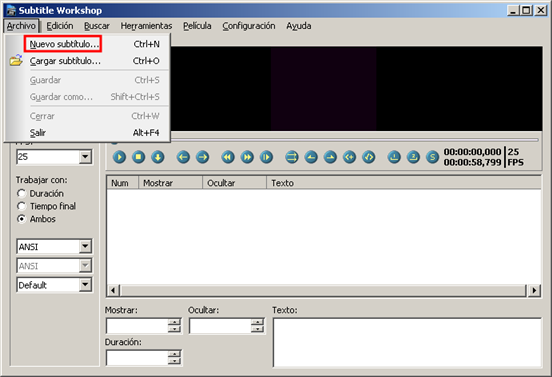Open the Buscar menu

pos(97,26)
